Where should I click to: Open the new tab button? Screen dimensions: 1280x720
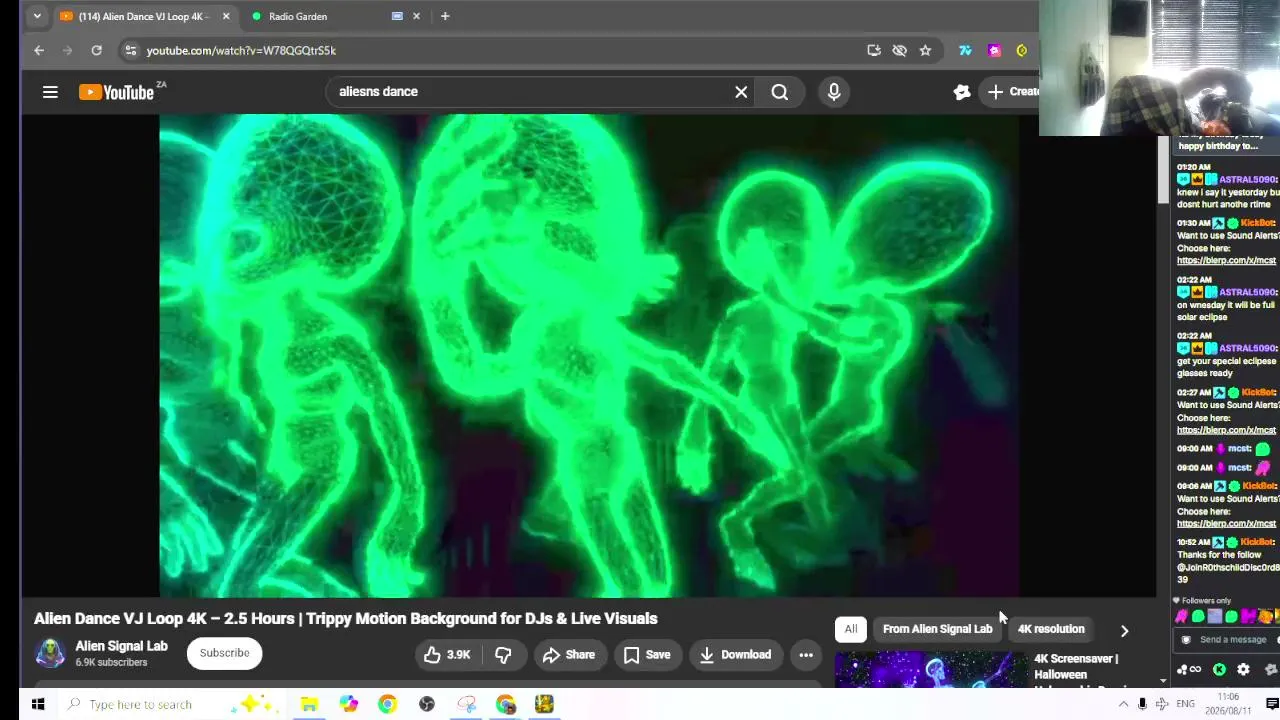445,16
